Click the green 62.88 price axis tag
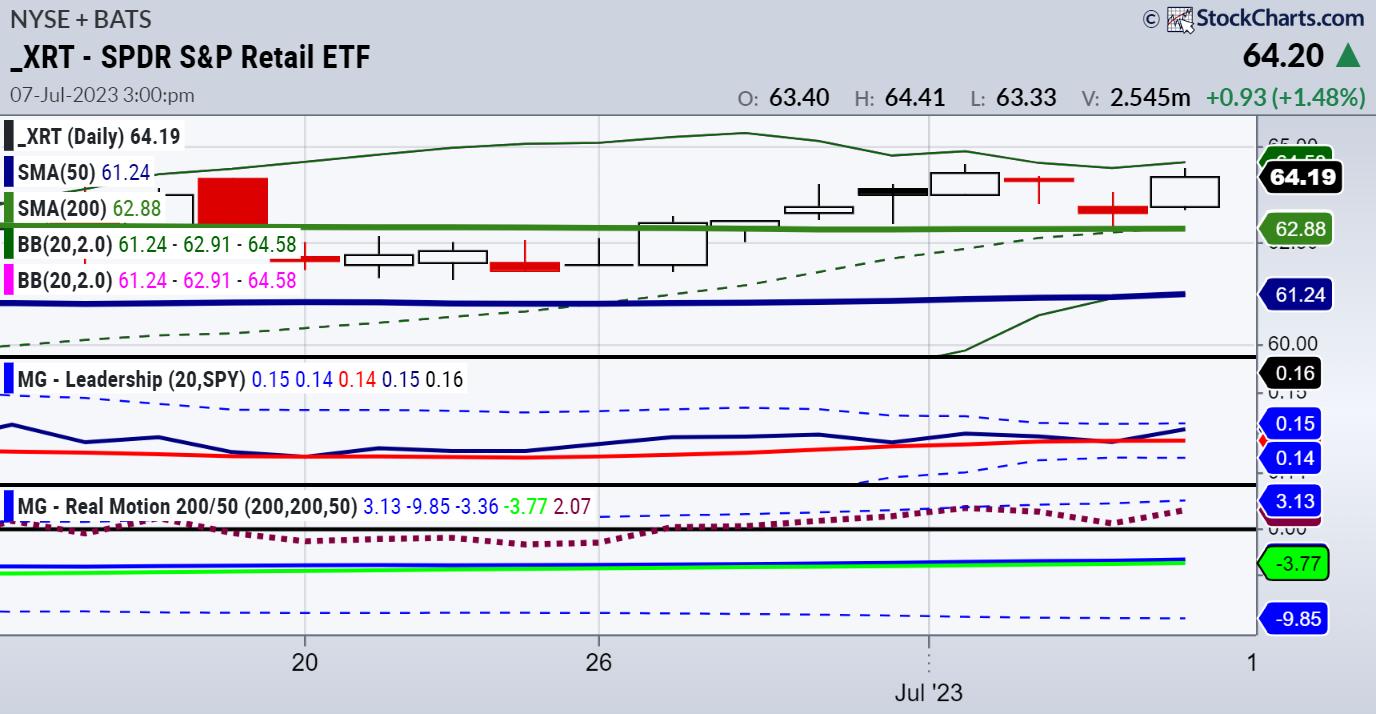The image size is (1376, 714). [x=1295, y=229]
